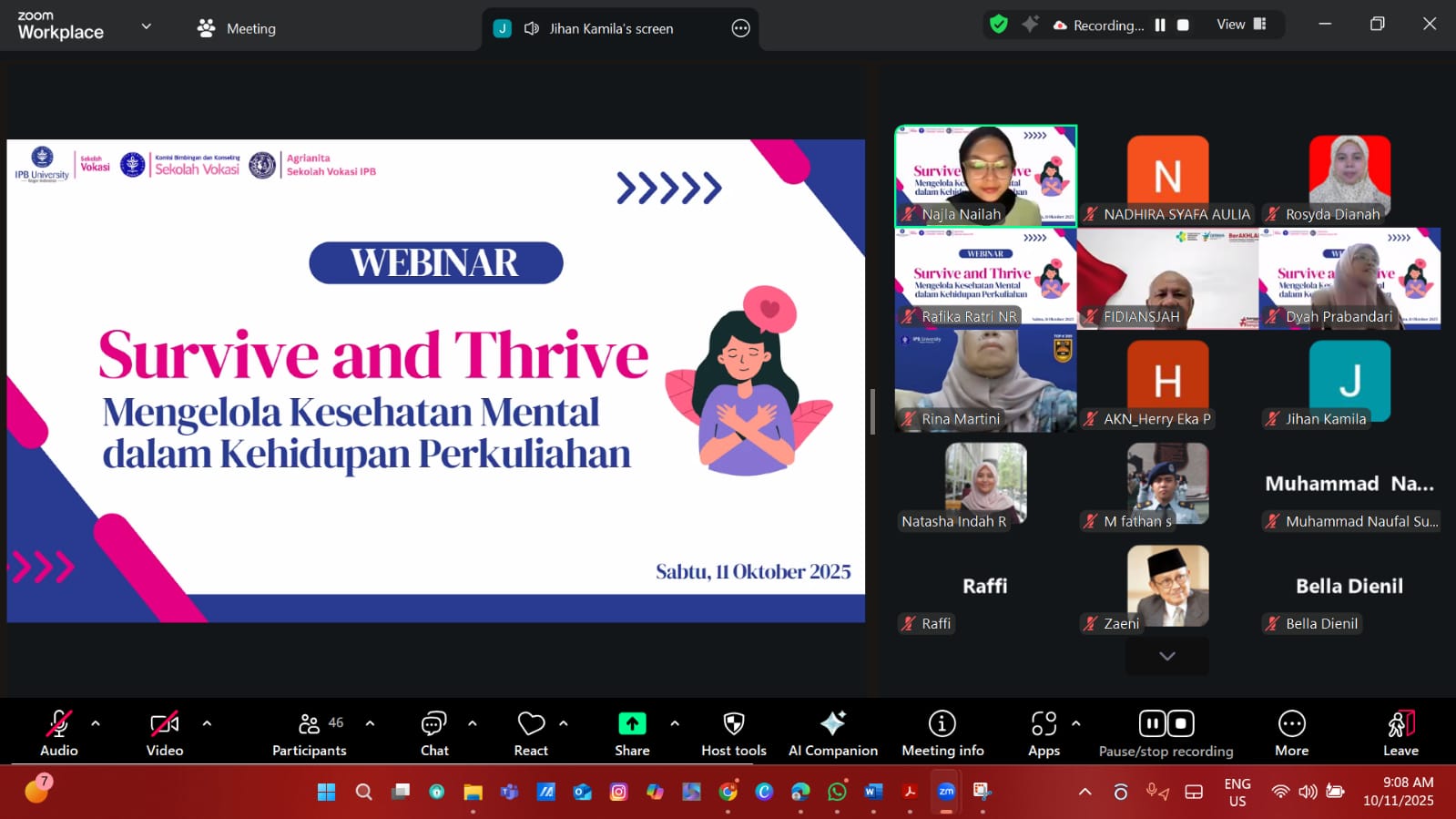This screenshot has height=819, width=1456.
Task: Start camera with Video button
Action: click(x=165, y=733)
